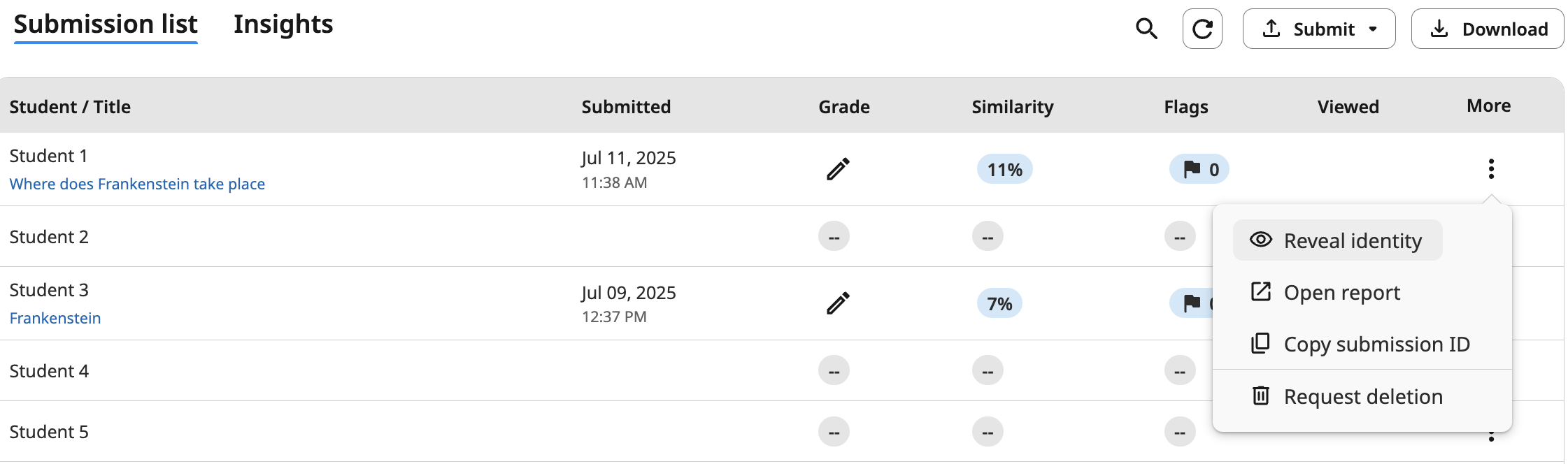Switch to the Insights tab

[283, 24]
